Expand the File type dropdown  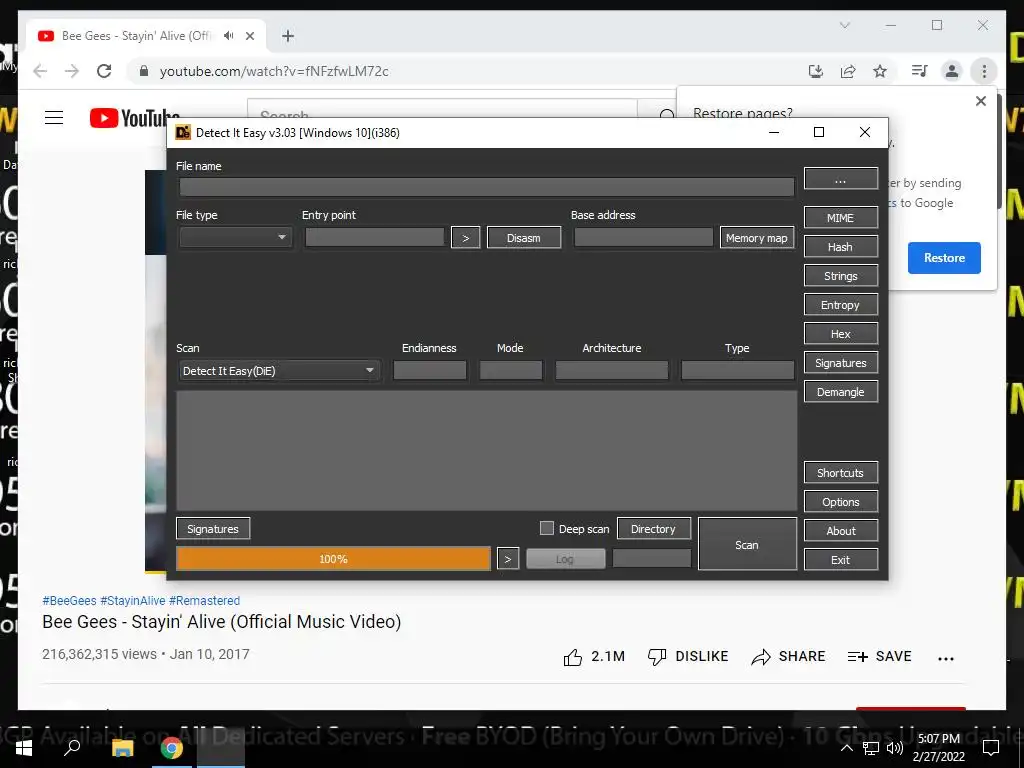236,237
